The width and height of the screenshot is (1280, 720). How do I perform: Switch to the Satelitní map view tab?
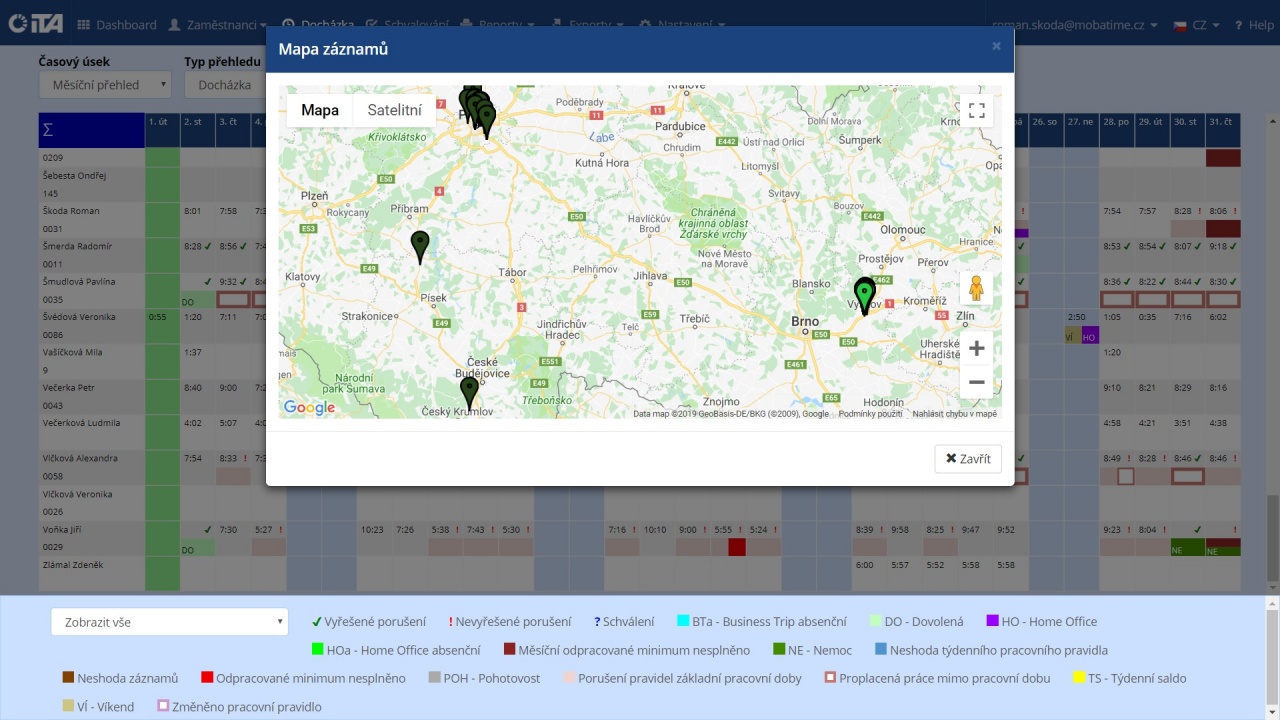(394, 110)
